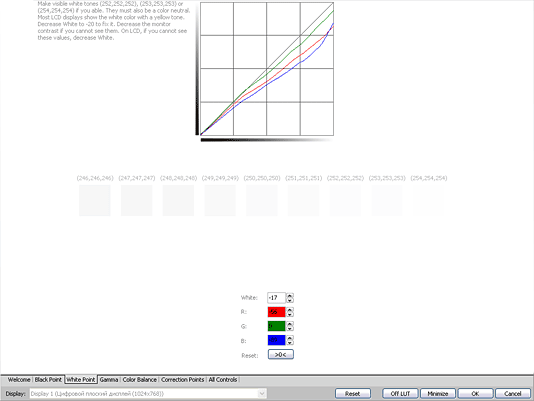The image size is (534, 401).
Task: Click the Cancel button
Action: 513,394
